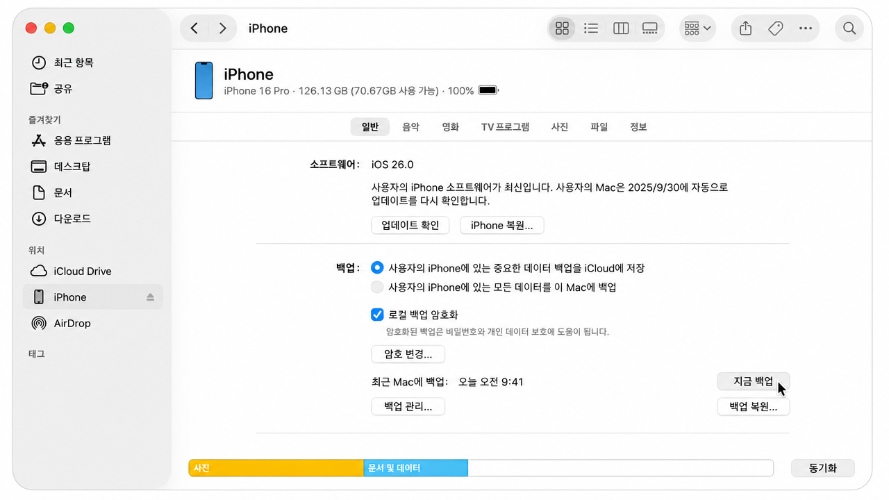Viewport: 889px width, 500px height.
Task: Select the 정보 tab
Action: tap(638, 127)
